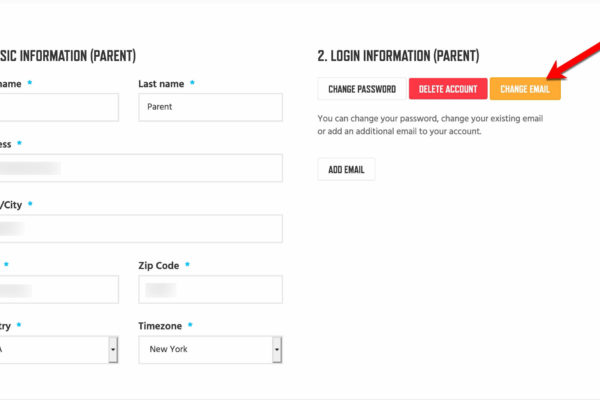Click the Last name field label
This screenshot has width=600, height=400.
tap(161, 84)
